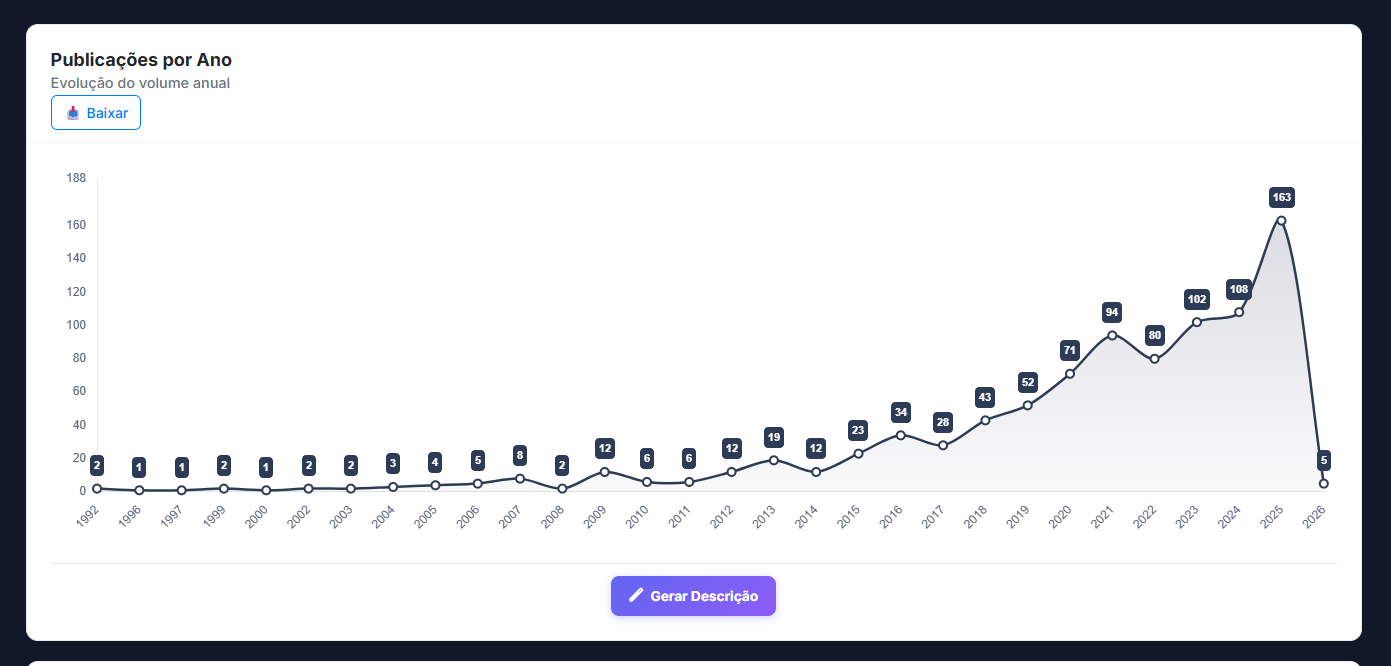Click the download icon beside Baixar
The width and height of the screenshot is (1391, 666).
73,113
